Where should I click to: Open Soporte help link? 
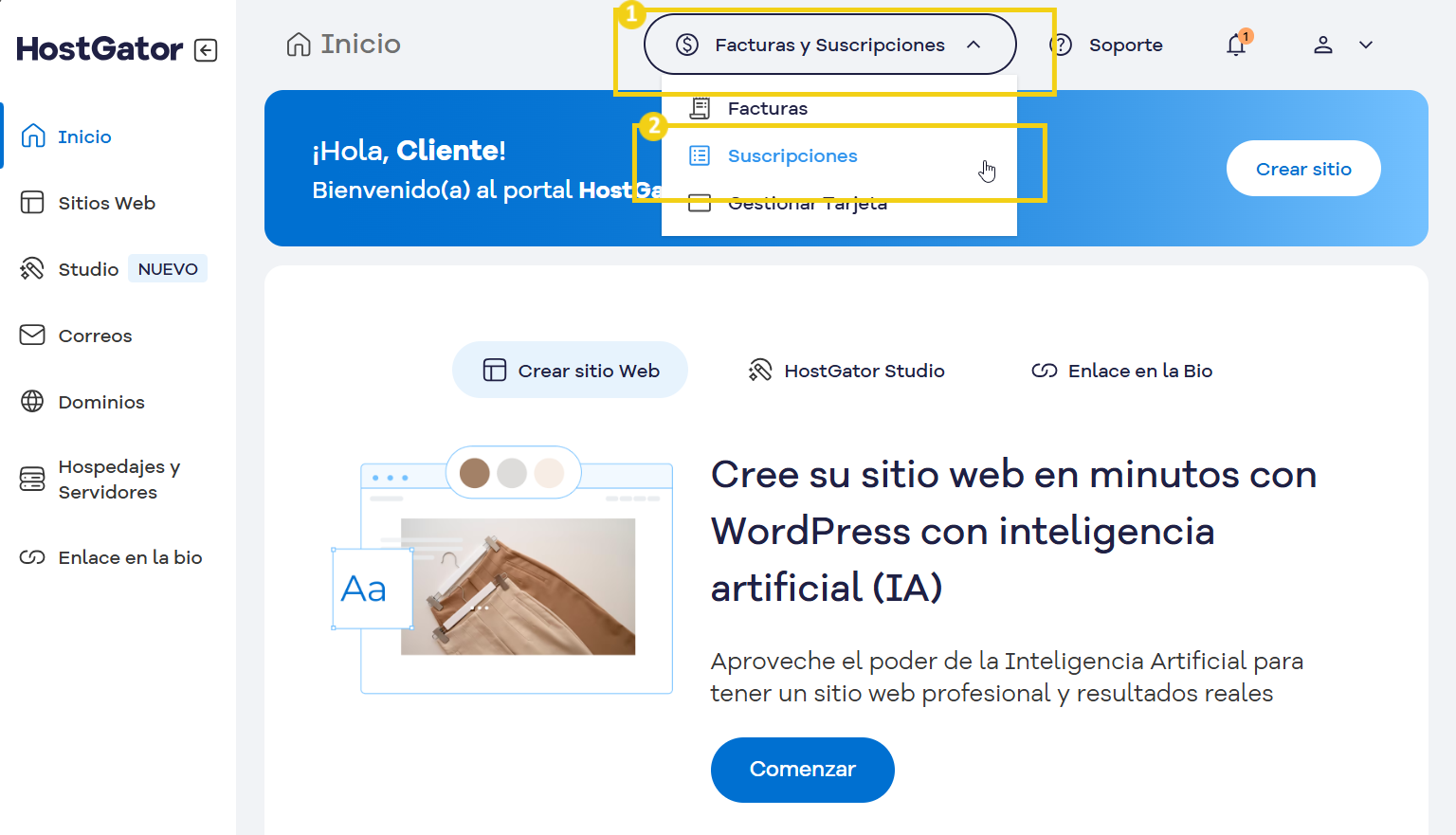coord(1125,45)
